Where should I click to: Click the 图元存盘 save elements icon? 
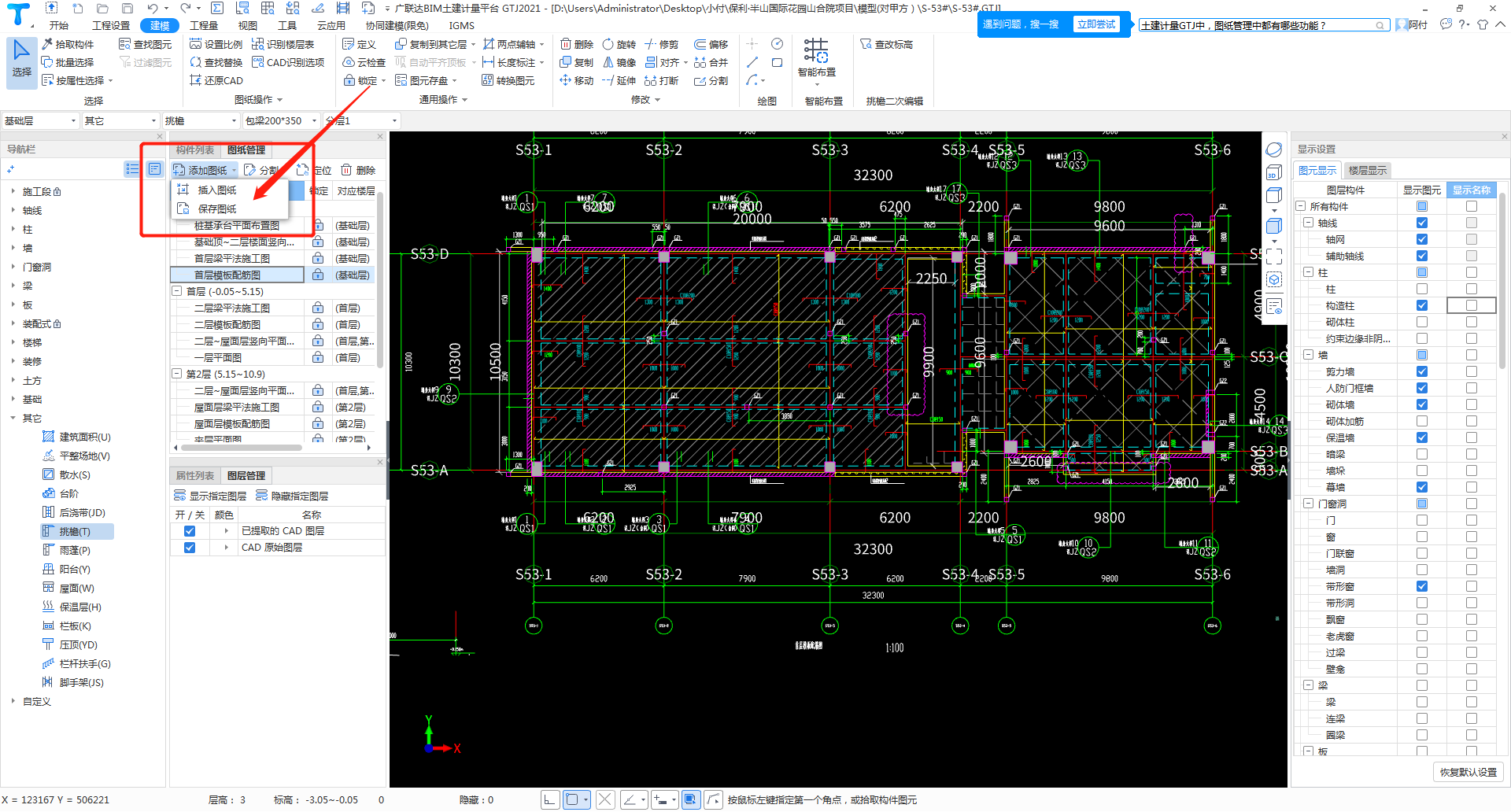click(401, 80)
